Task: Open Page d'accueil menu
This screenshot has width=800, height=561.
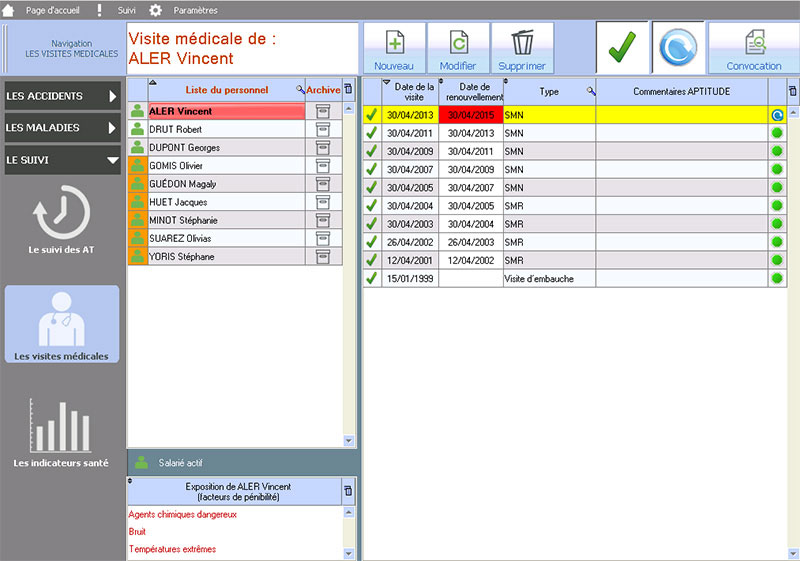Action: coord(53,10)
